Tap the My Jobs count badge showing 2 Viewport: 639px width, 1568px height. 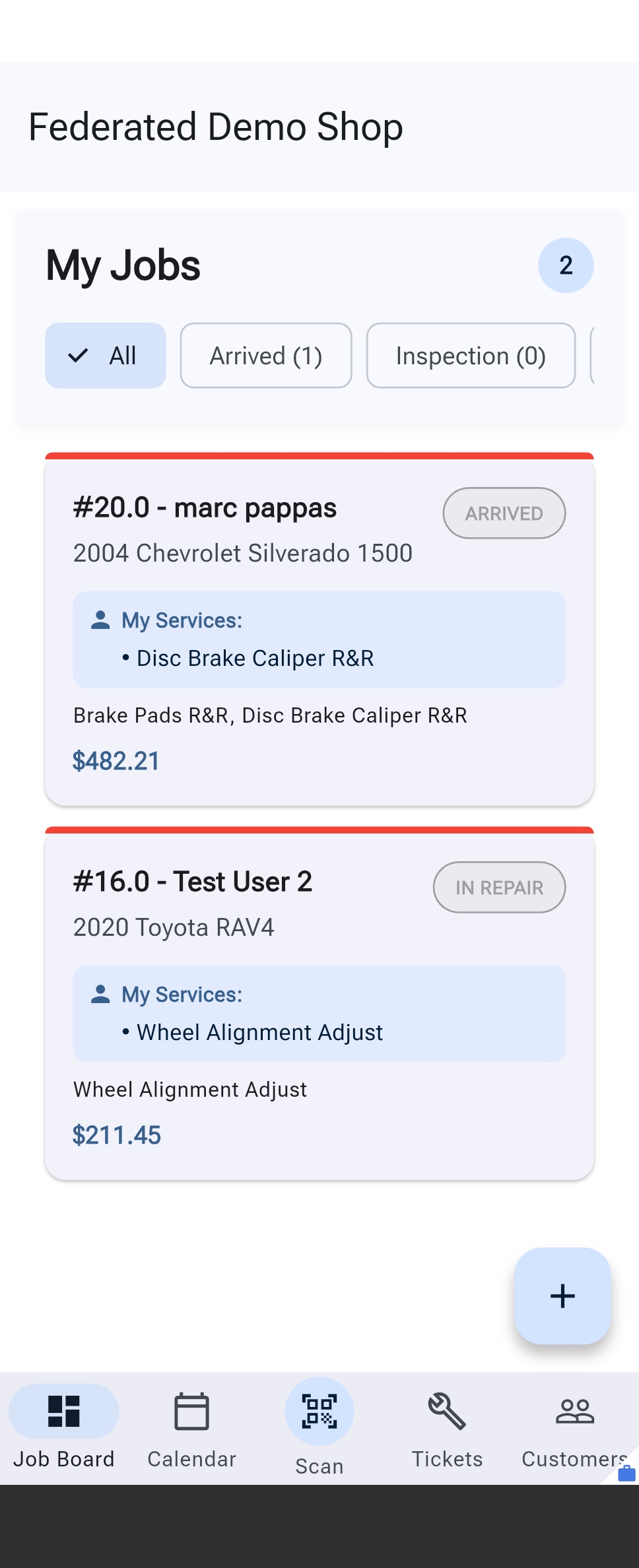click(566, 265)
